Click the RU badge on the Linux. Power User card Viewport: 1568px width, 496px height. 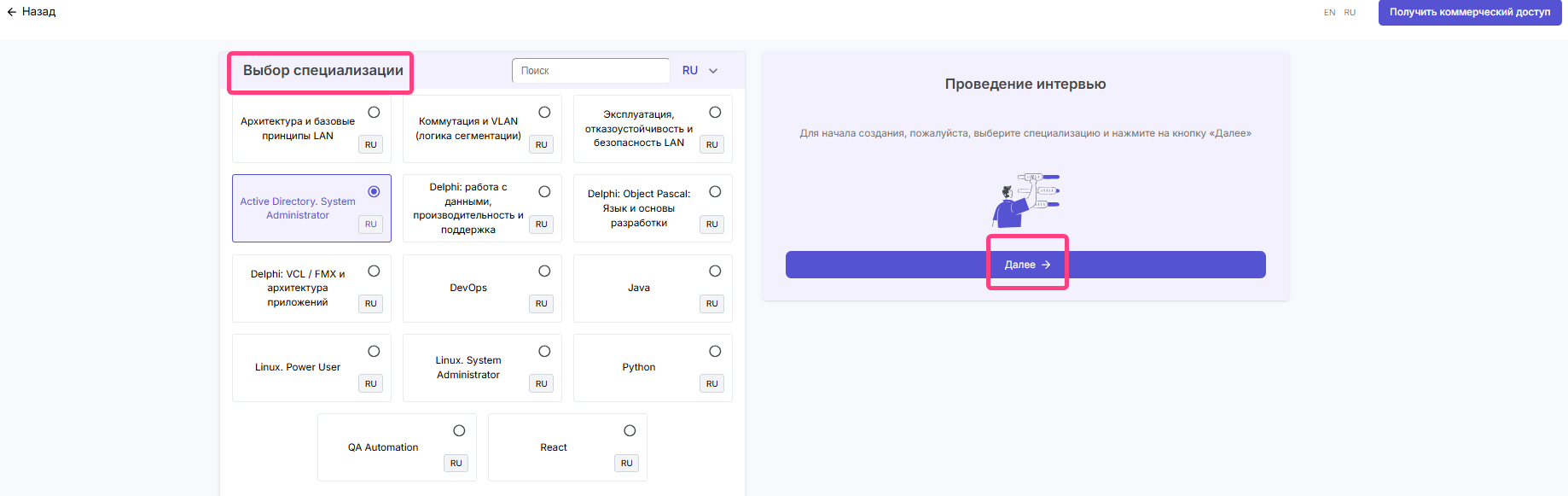370,384
